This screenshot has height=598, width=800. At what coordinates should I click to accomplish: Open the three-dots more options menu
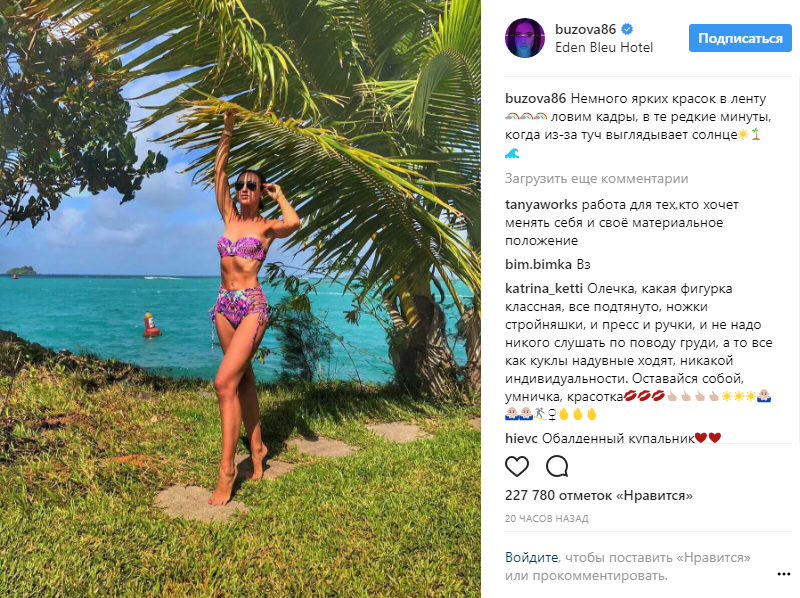[x=783, y=574]
